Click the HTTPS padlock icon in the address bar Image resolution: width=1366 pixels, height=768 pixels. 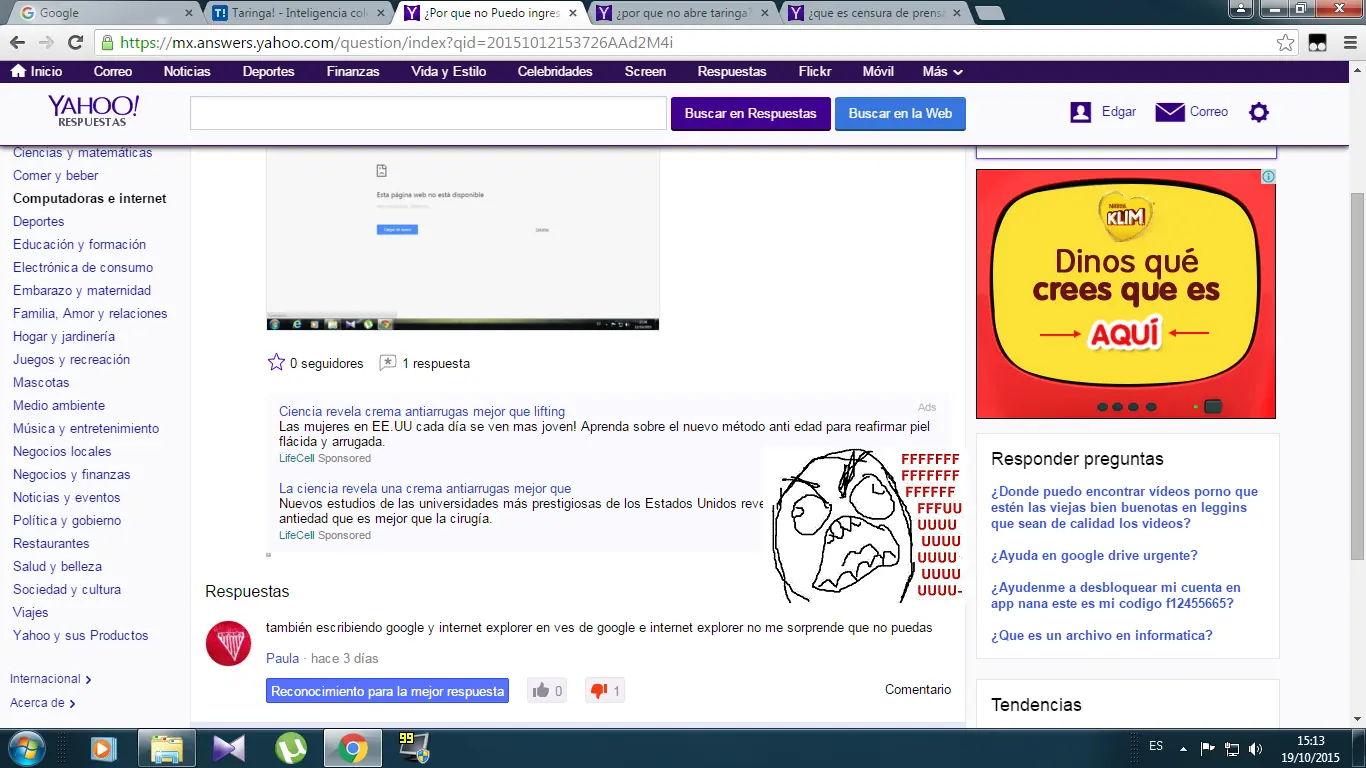point(106,44)
